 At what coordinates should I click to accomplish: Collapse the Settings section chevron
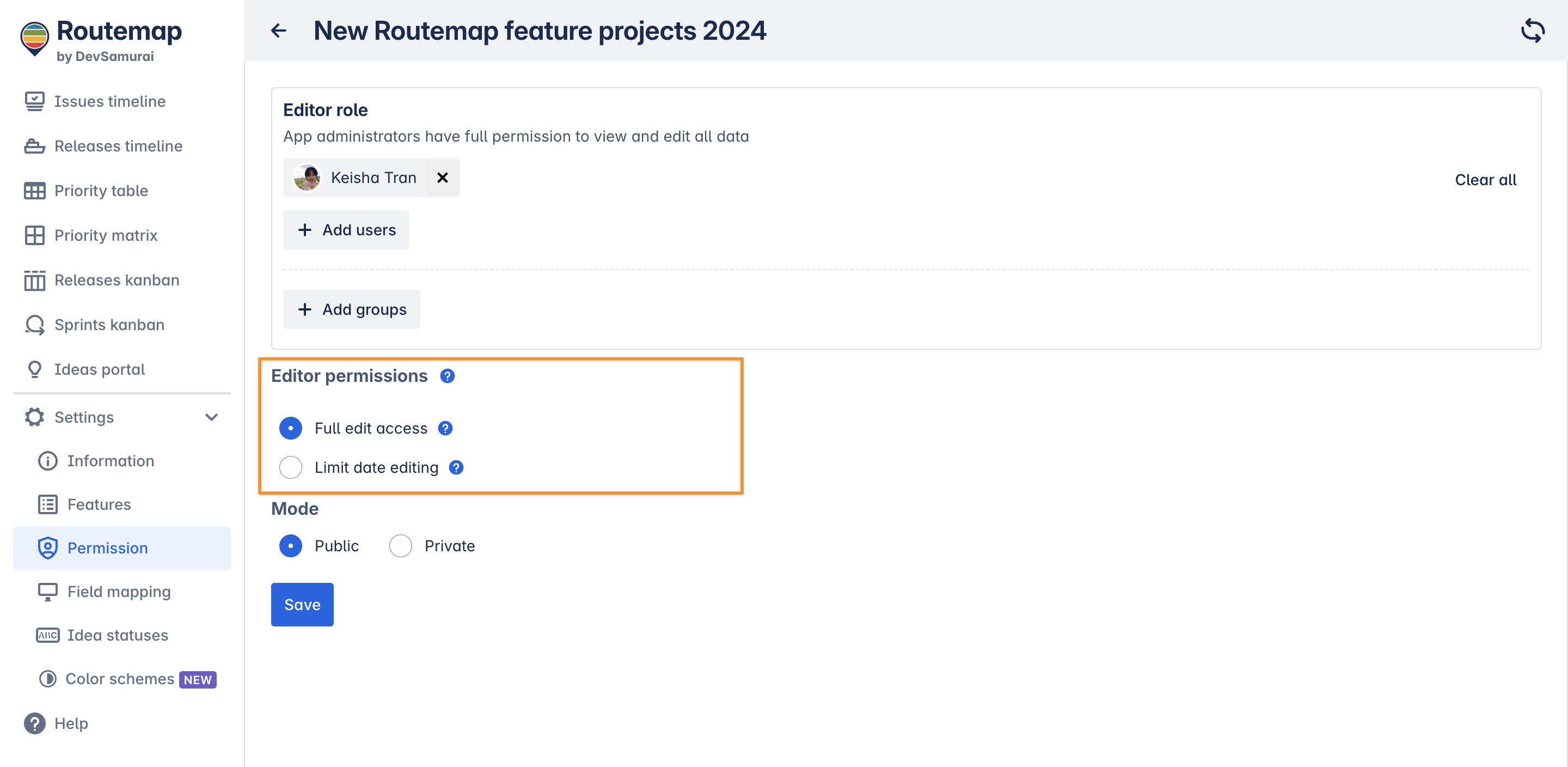pyautogui.click(x=211, y=417)
